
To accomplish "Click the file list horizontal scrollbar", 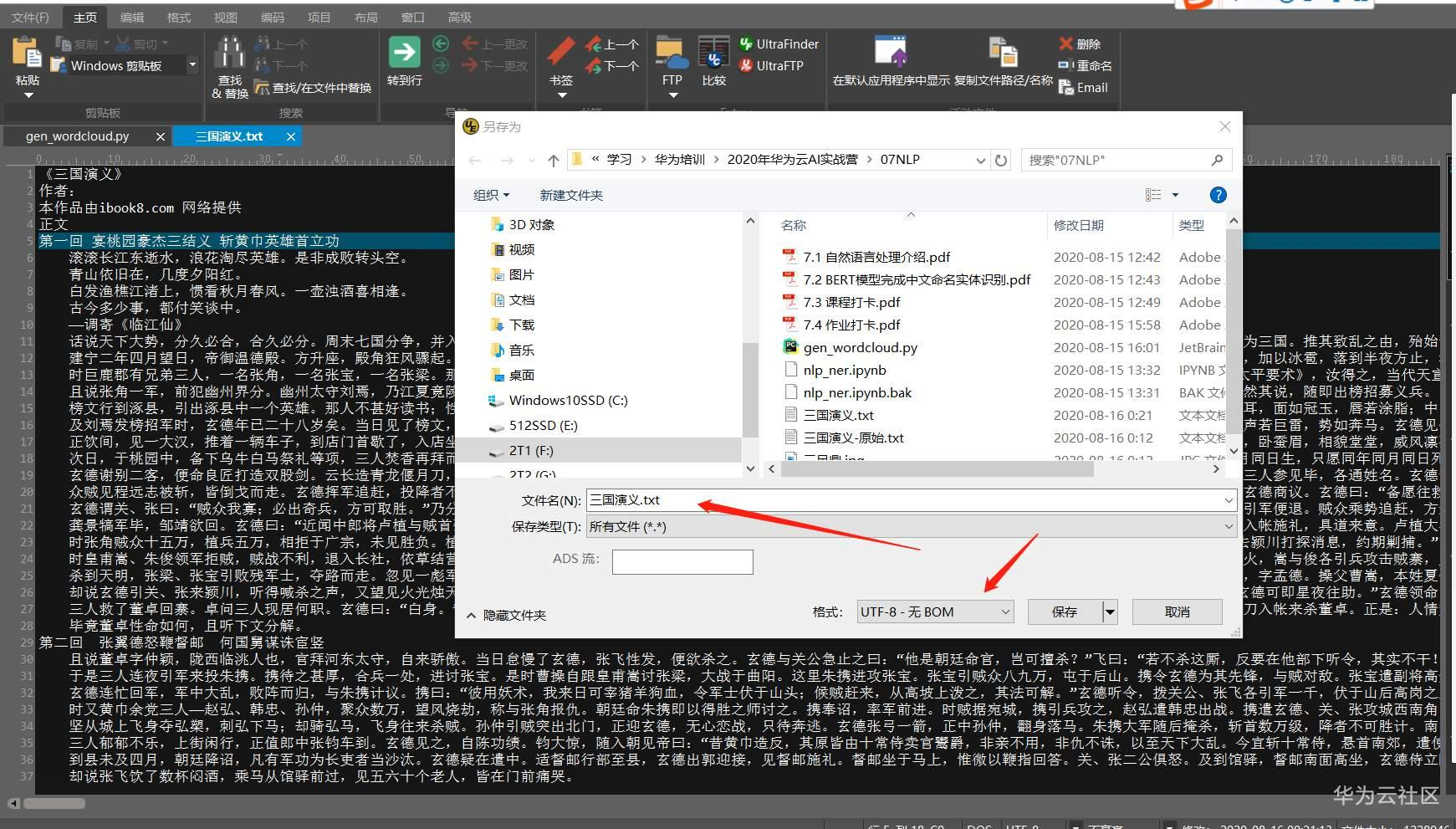I will 937,469.
